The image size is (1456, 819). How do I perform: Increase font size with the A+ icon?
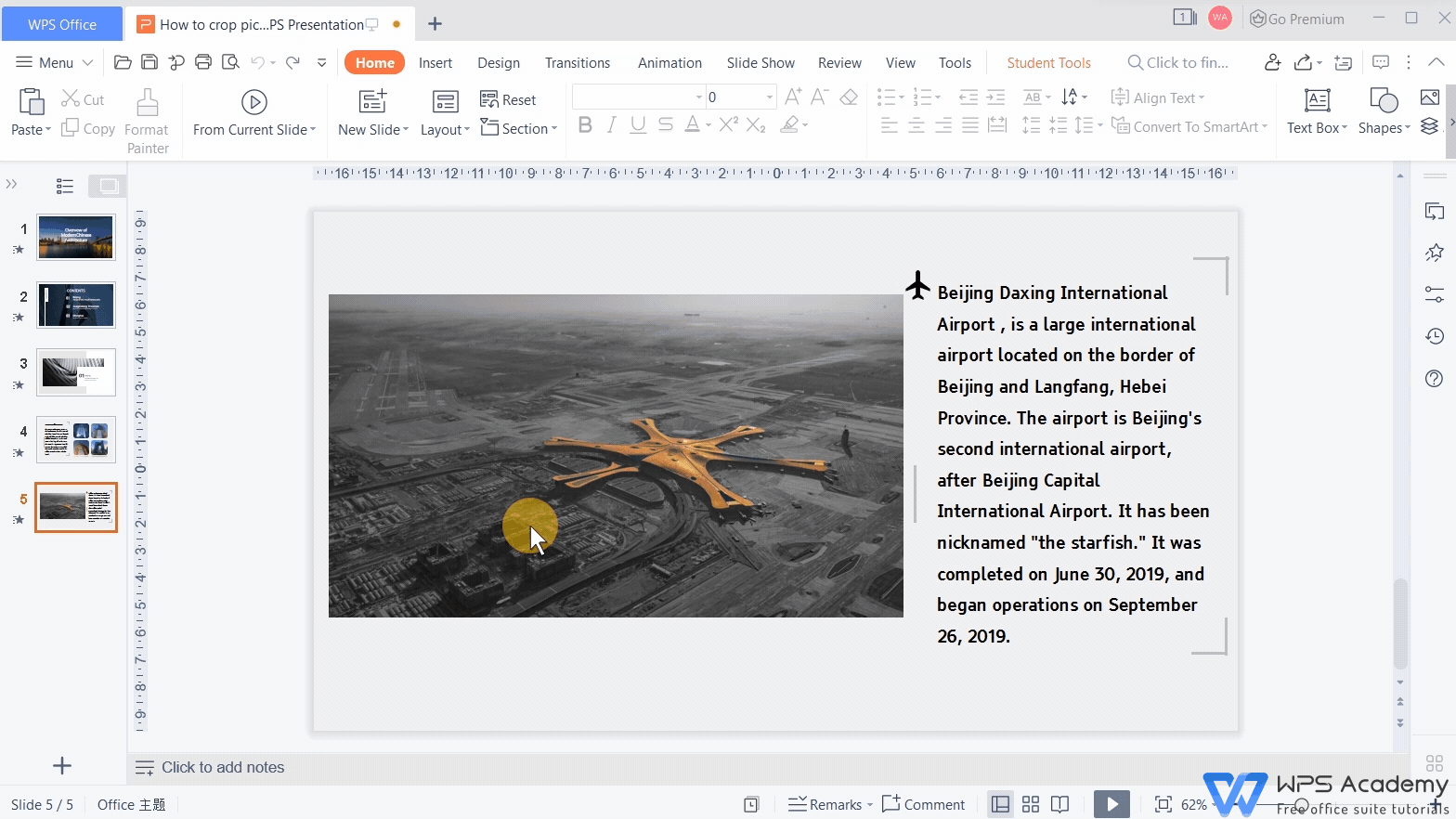793,97
